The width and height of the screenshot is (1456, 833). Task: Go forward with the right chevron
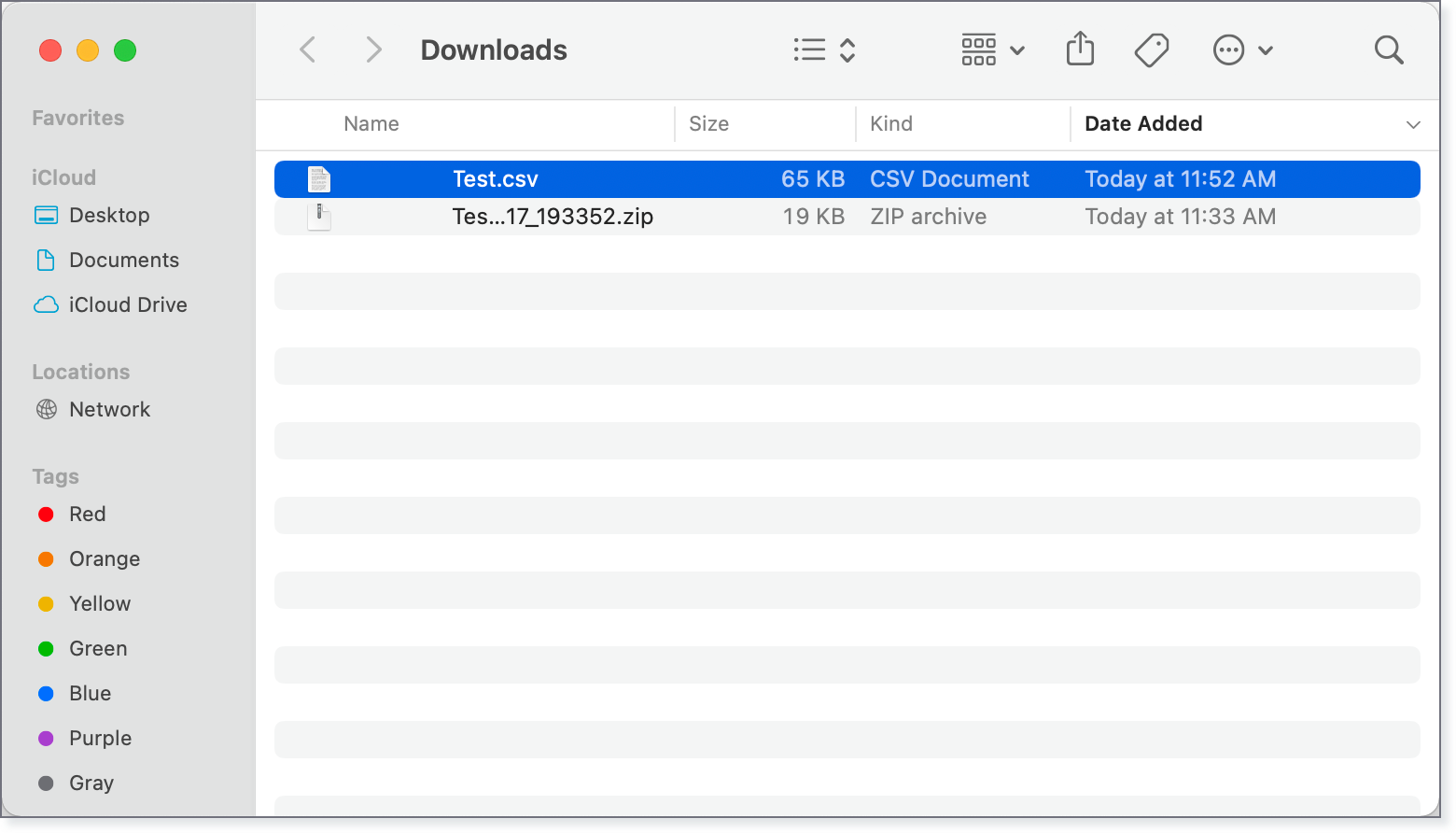[x=373, y=49]
